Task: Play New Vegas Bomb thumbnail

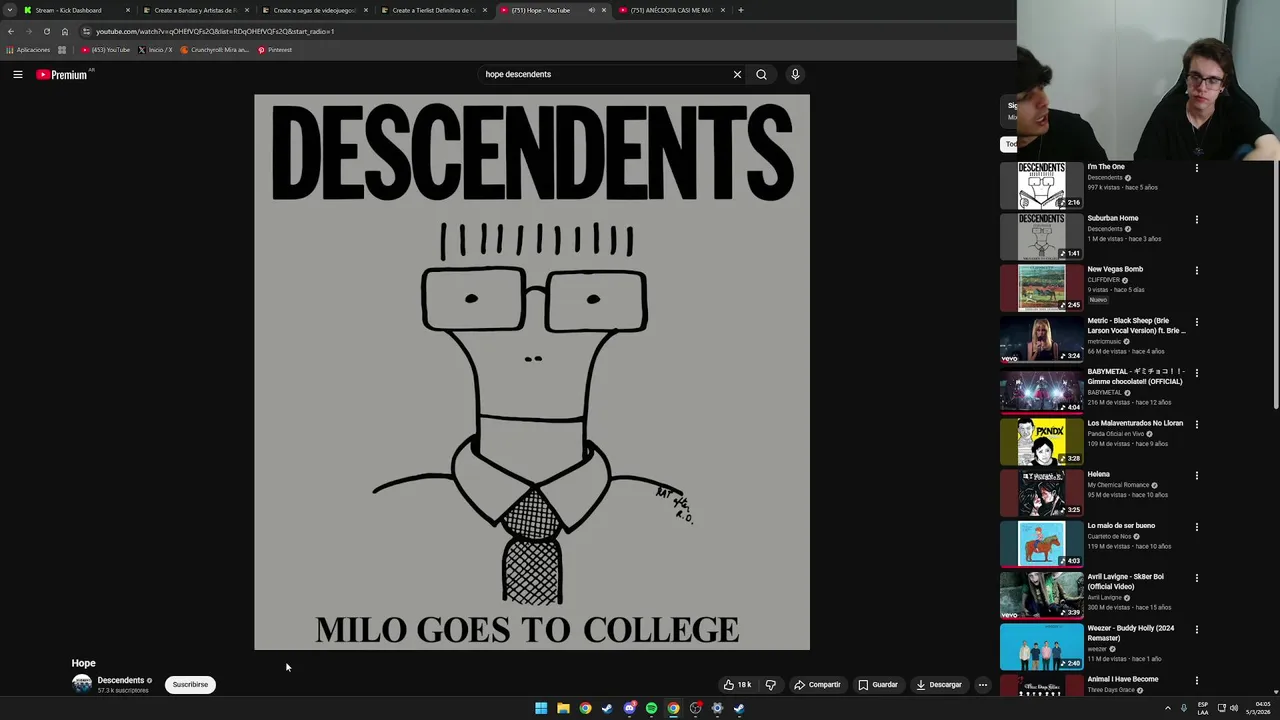Action: click(1041, 287)
